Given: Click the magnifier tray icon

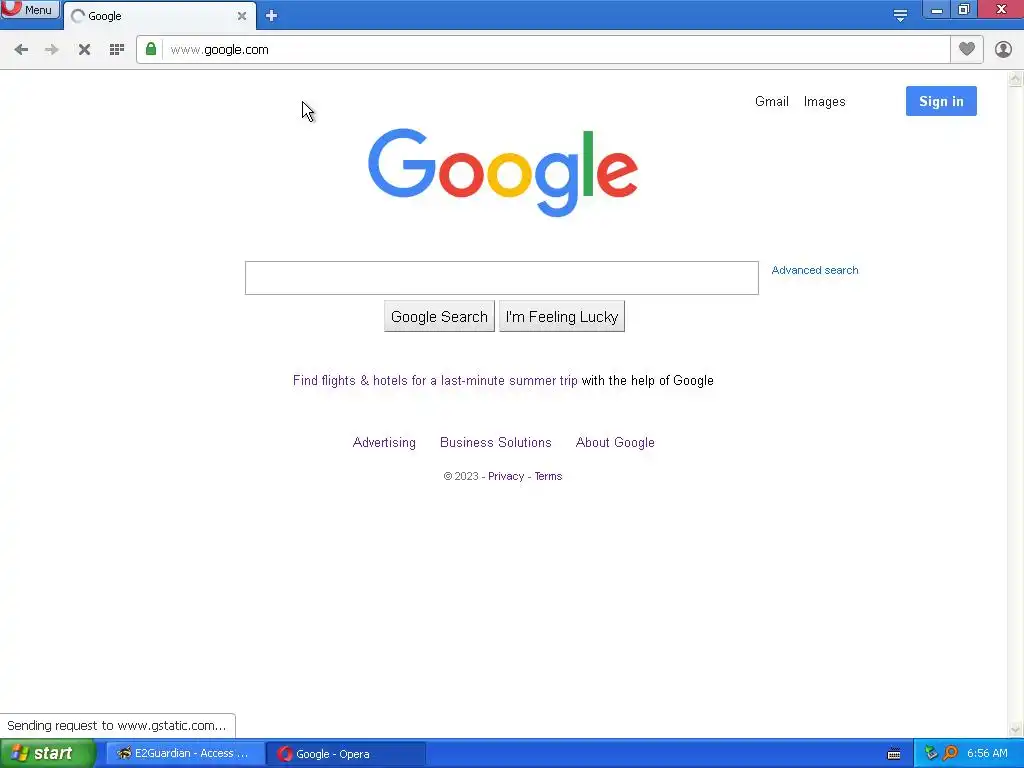Looking at the screenshot, I should point(950,754).
